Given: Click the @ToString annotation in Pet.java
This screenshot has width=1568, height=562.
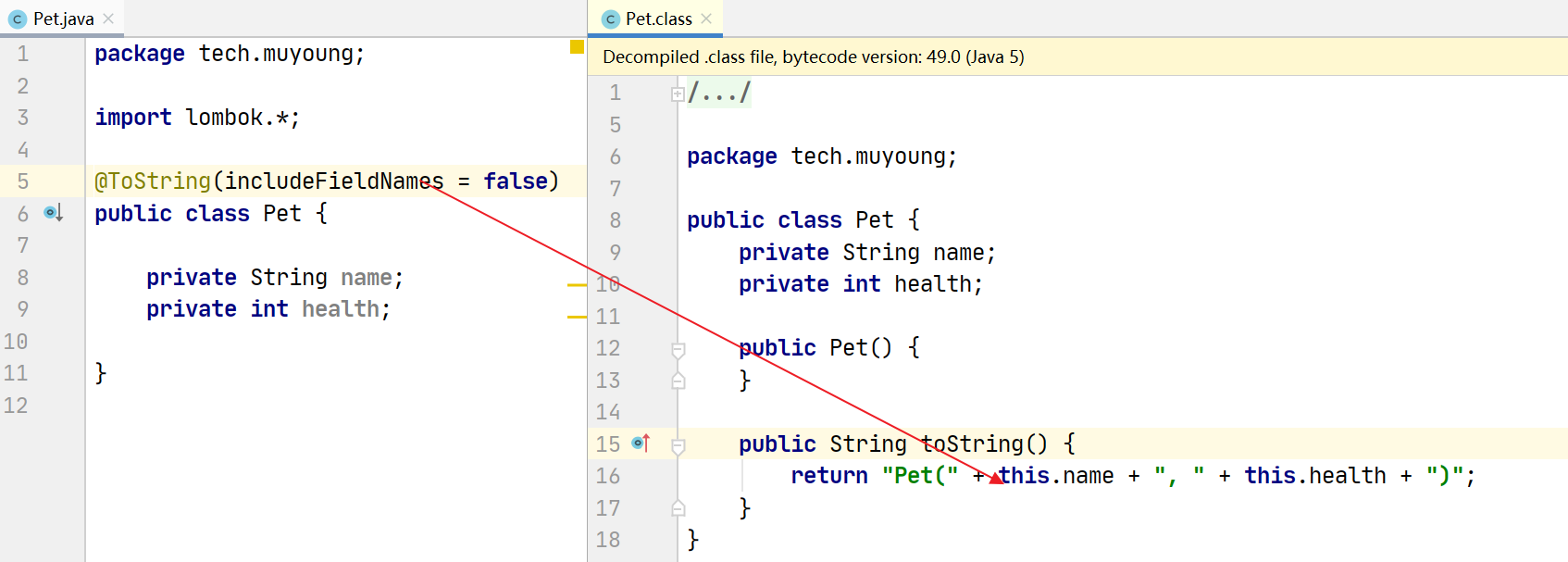Looking at the screenshot, I should click(x=153, y=181).
